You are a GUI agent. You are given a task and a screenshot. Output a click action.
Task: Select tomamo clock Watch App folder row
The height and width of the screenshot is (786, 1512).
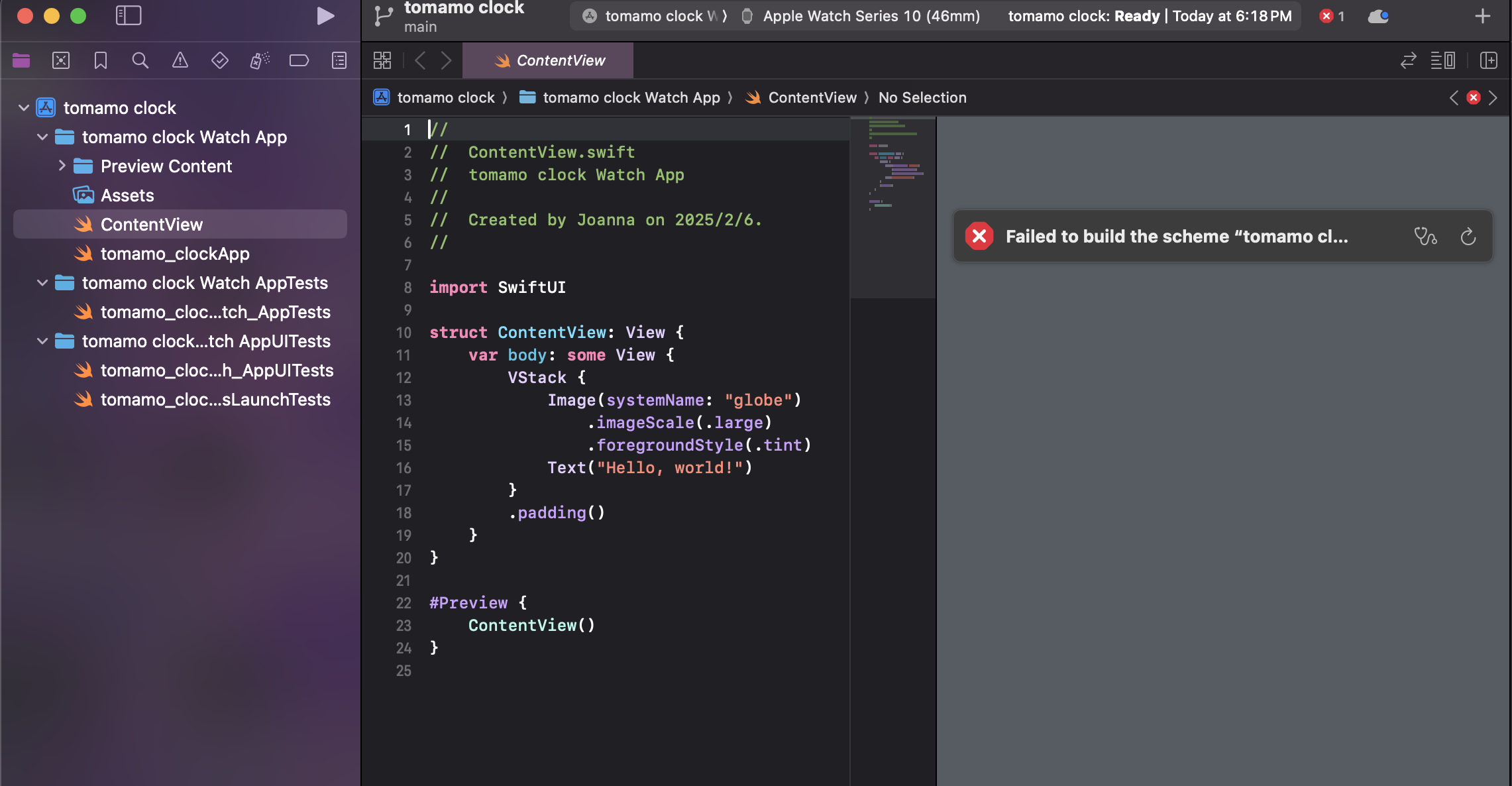pos(180,137)
